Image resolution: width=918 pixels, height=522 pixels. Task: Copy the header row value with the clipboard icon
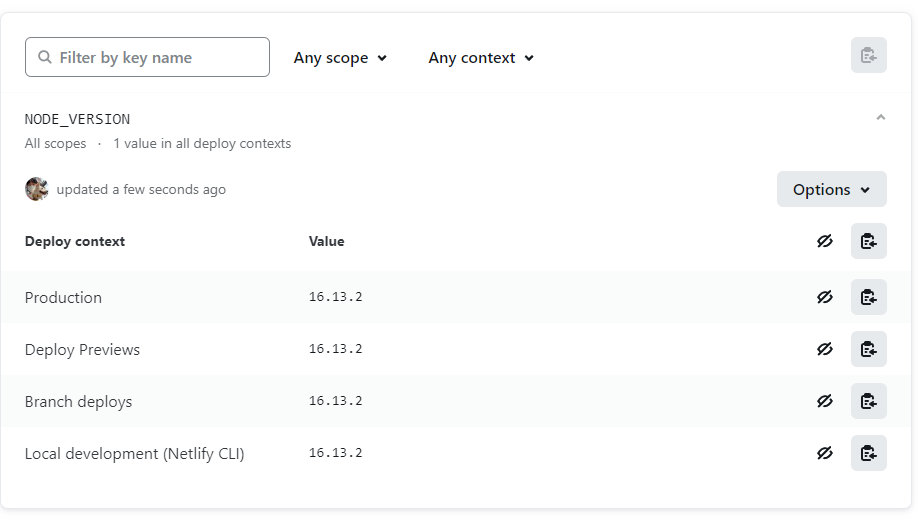[x=868, y=241]
